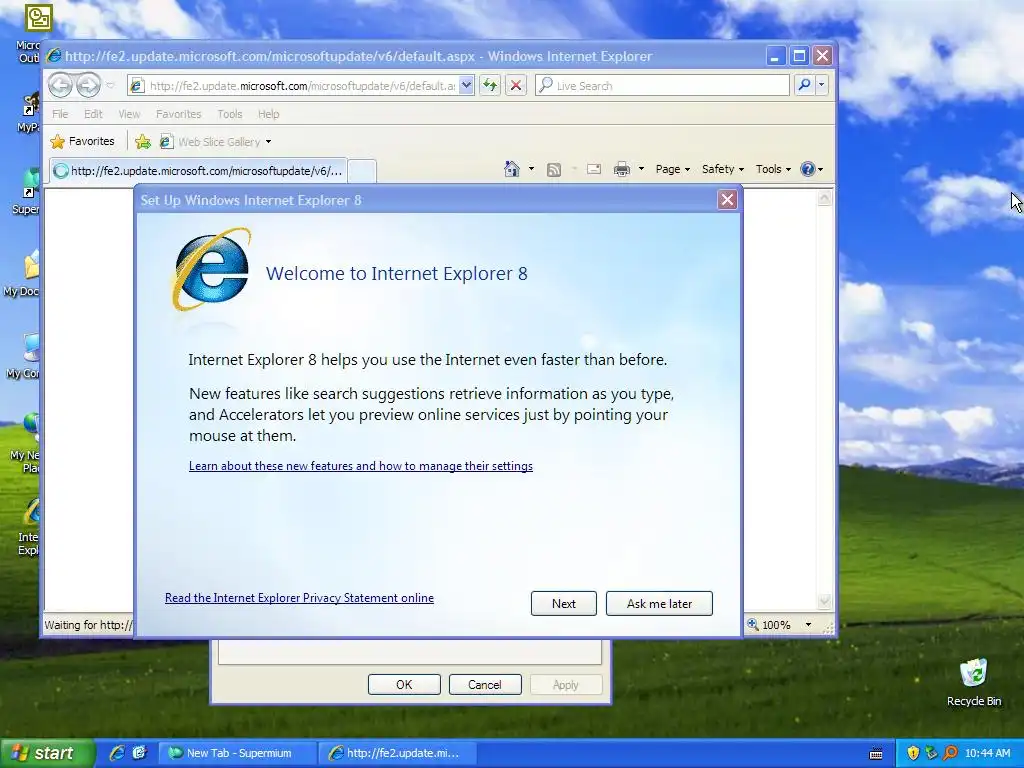
Task: Click the Stop loading red X icon
Action: 516,86
